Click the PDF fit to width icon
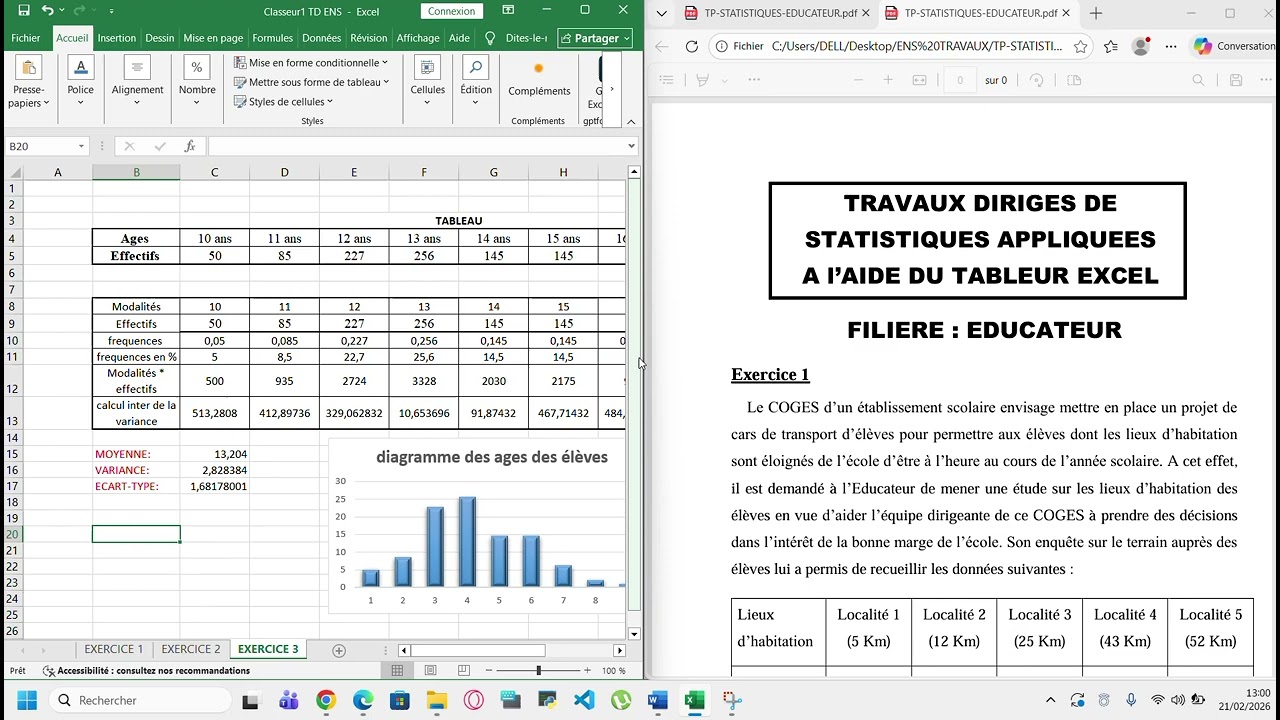1280x720 pixels. [x=920, y=80]
